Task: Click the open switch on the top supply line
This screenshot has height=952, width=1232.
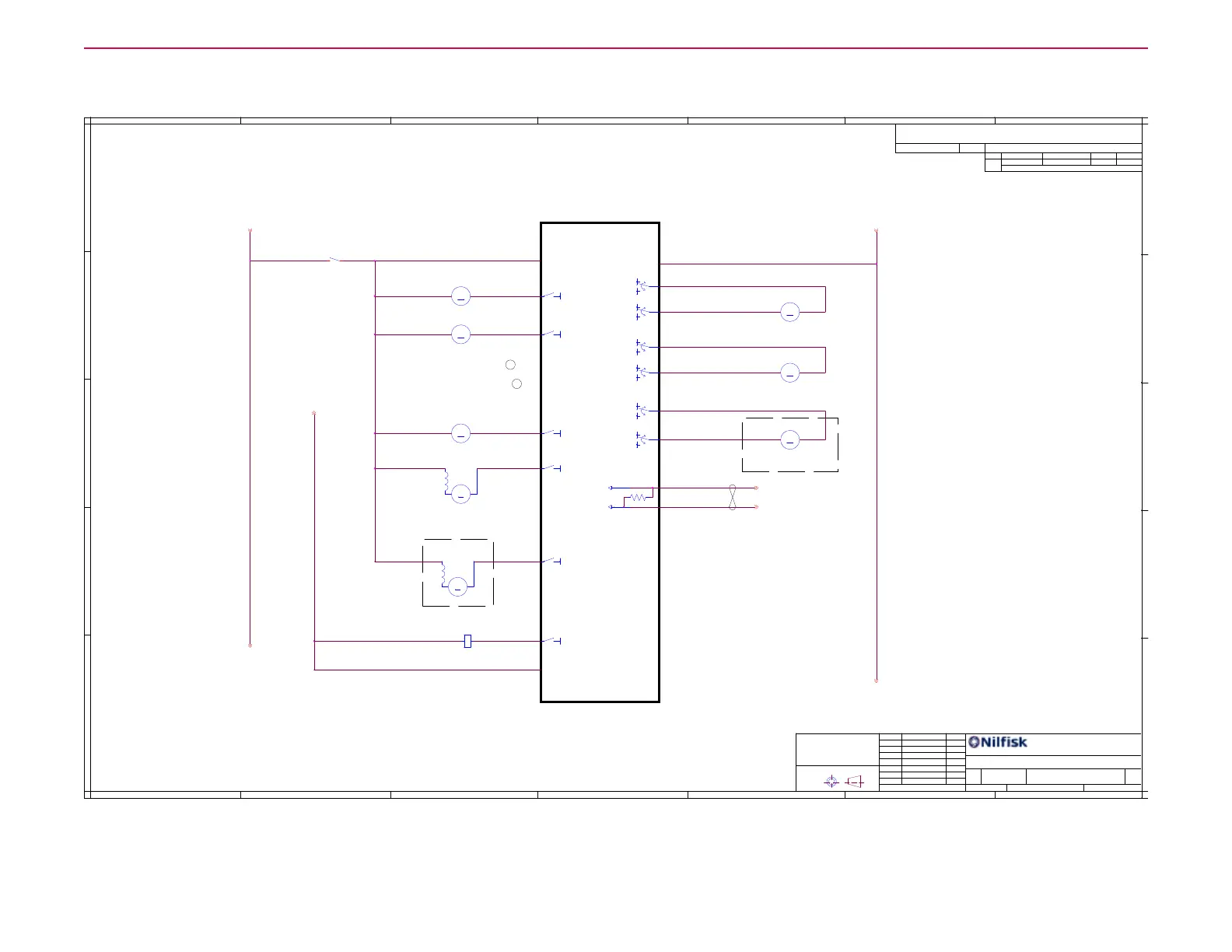Action: (x=335, y=260)
